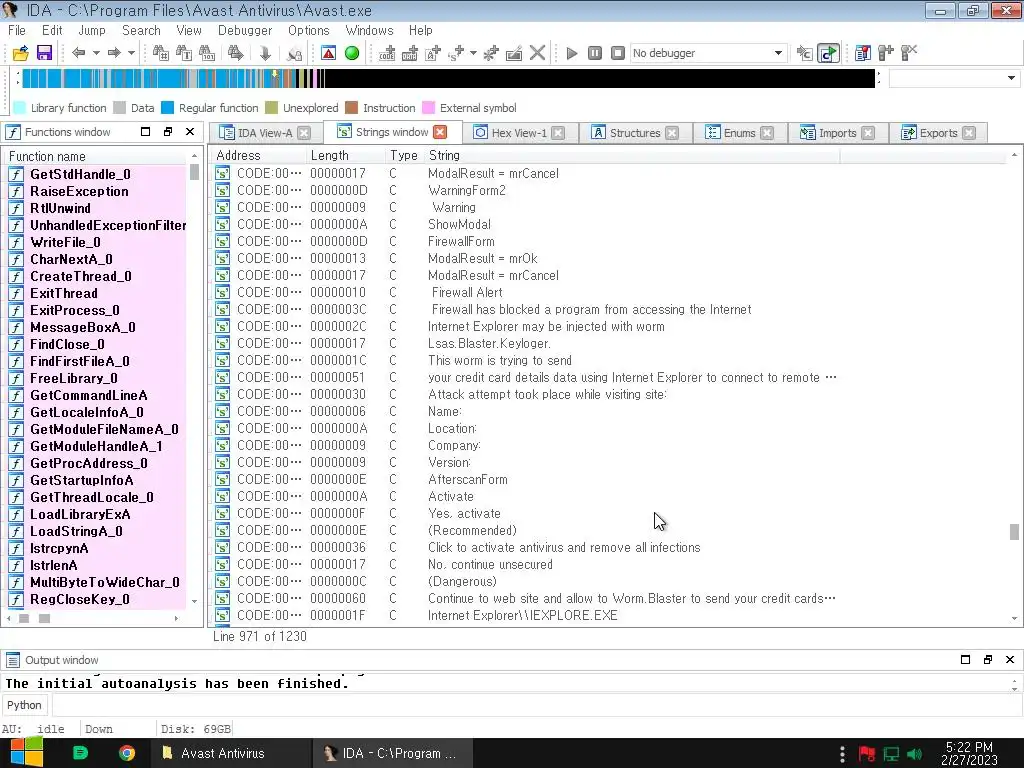Stop process with the stop button
The image size is (1024, 768).
[618, 53]
